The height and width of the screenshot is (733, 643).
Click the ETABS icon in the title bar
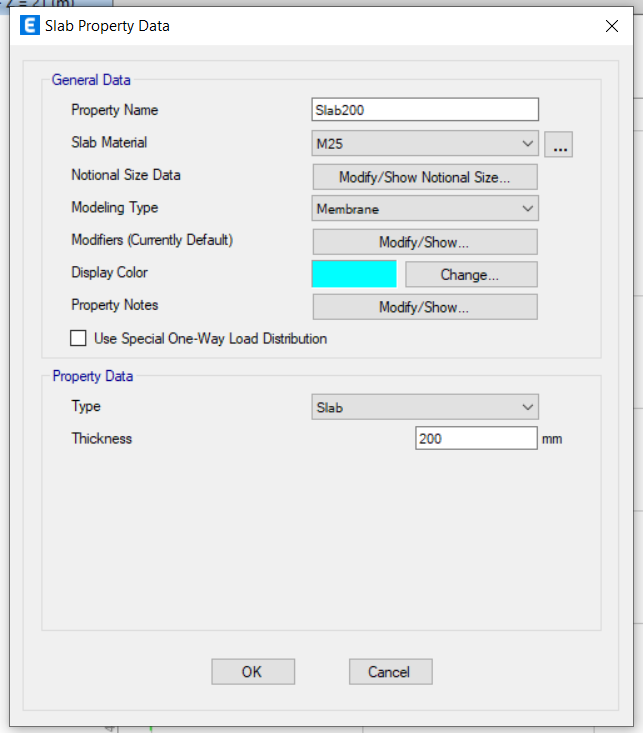[29, 25]
